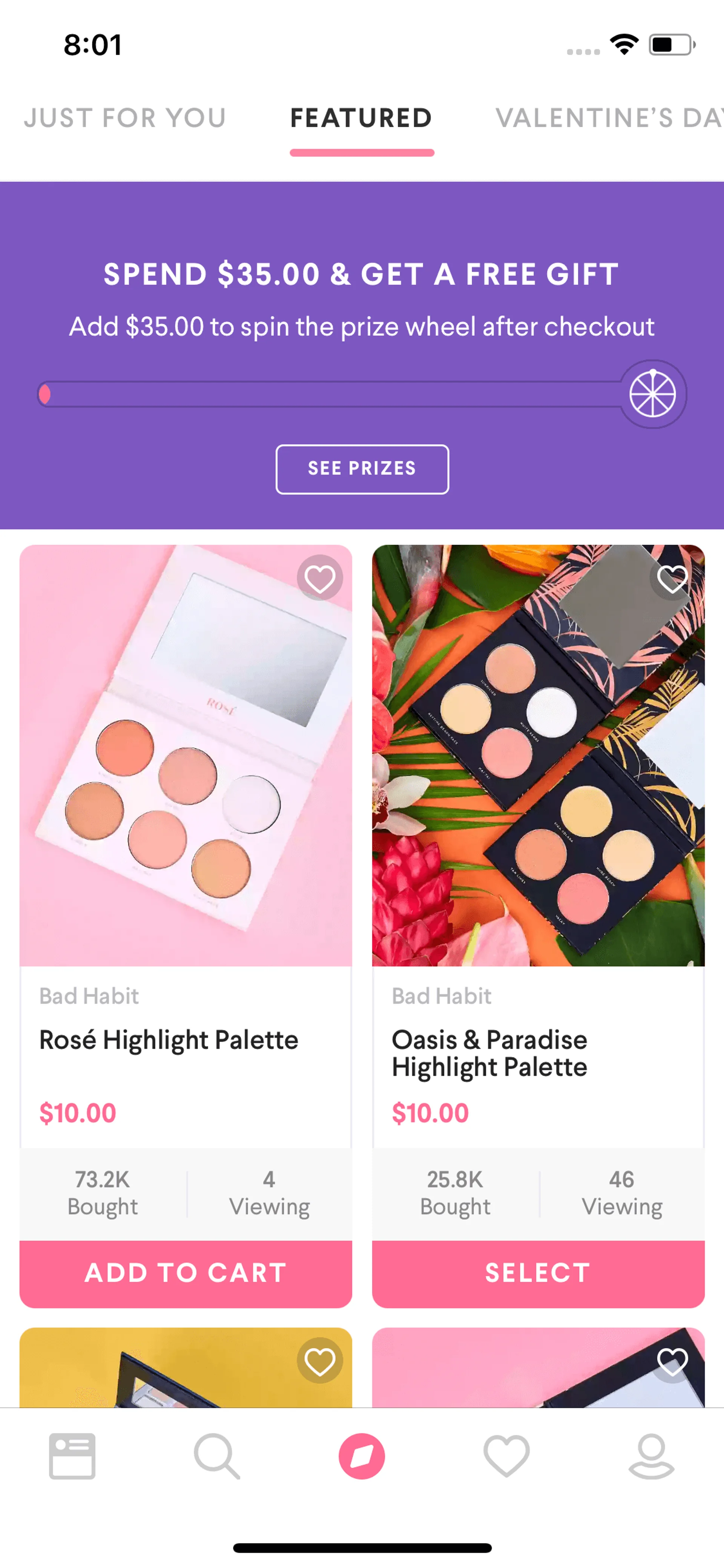Image resolution: width=724 pixels, height=1568 pixels.
Task: Switch to the Valentine's Day tab
Action: [x=608, y=118]
